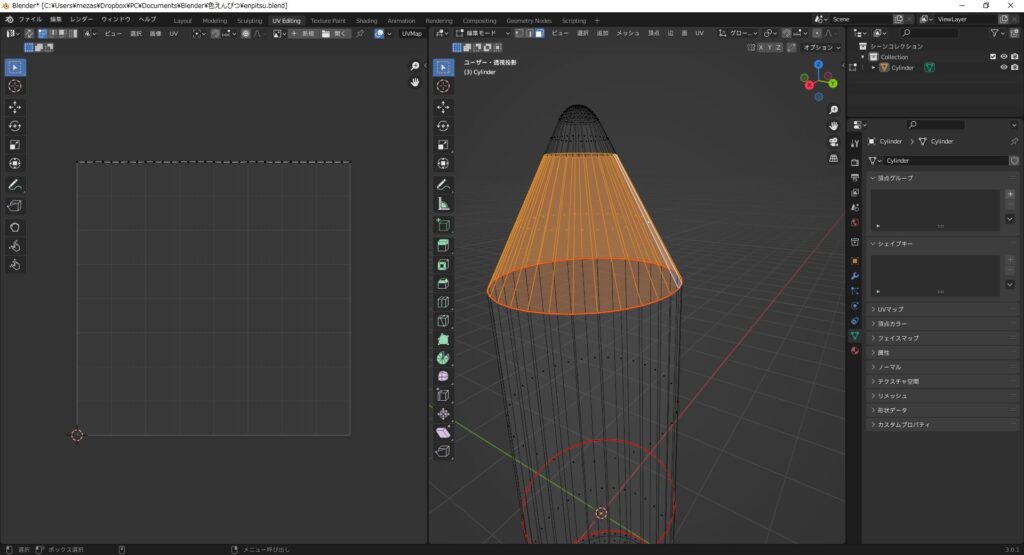Open the Modifier properties wrench tab
The width and height of the screenshot is (1024, 555).
pos(854,275)
